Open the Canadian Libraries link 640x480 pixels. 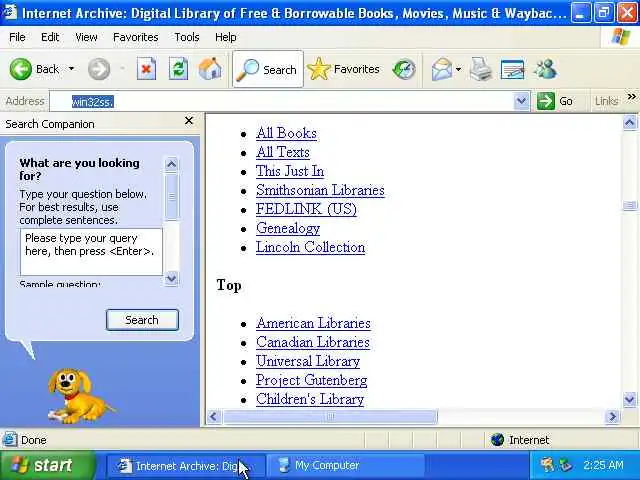[313, 342]
